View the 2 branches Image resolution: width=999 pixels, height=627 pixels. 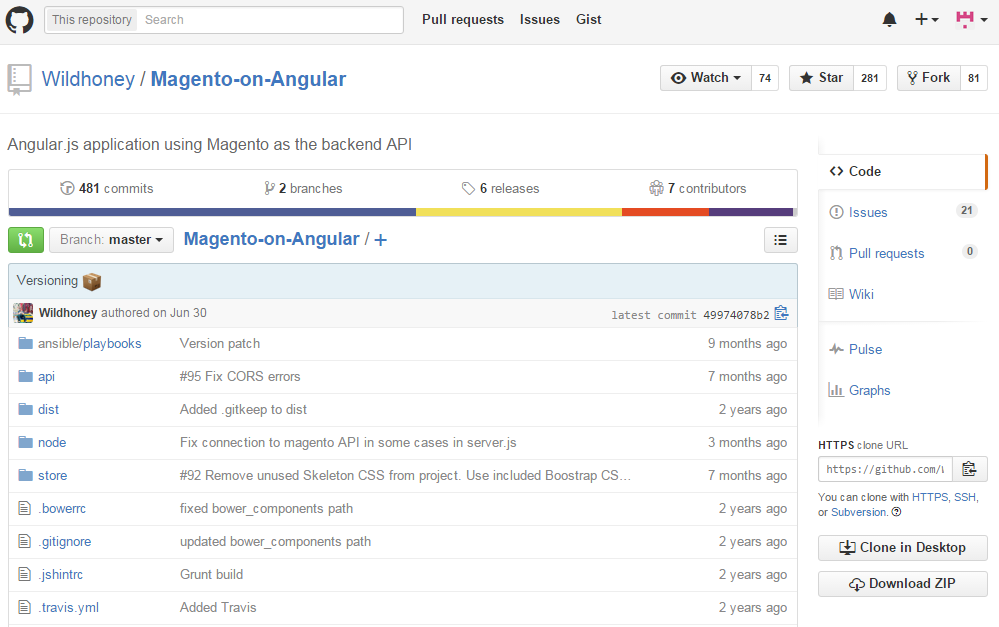tap(303, 189)
